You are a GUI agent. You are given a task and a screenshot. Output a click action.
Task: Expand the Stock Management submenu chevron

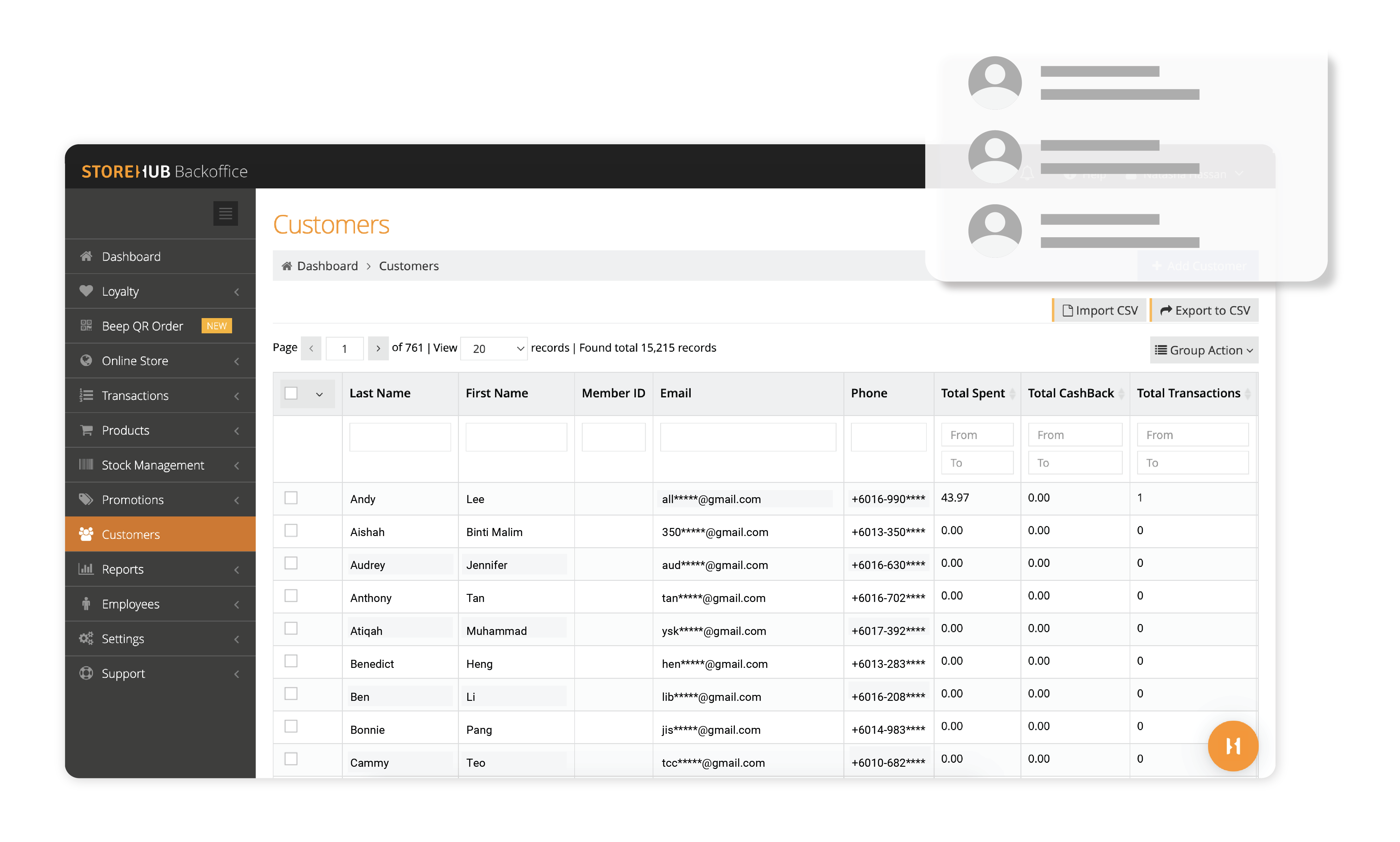[x=237, y=465]
